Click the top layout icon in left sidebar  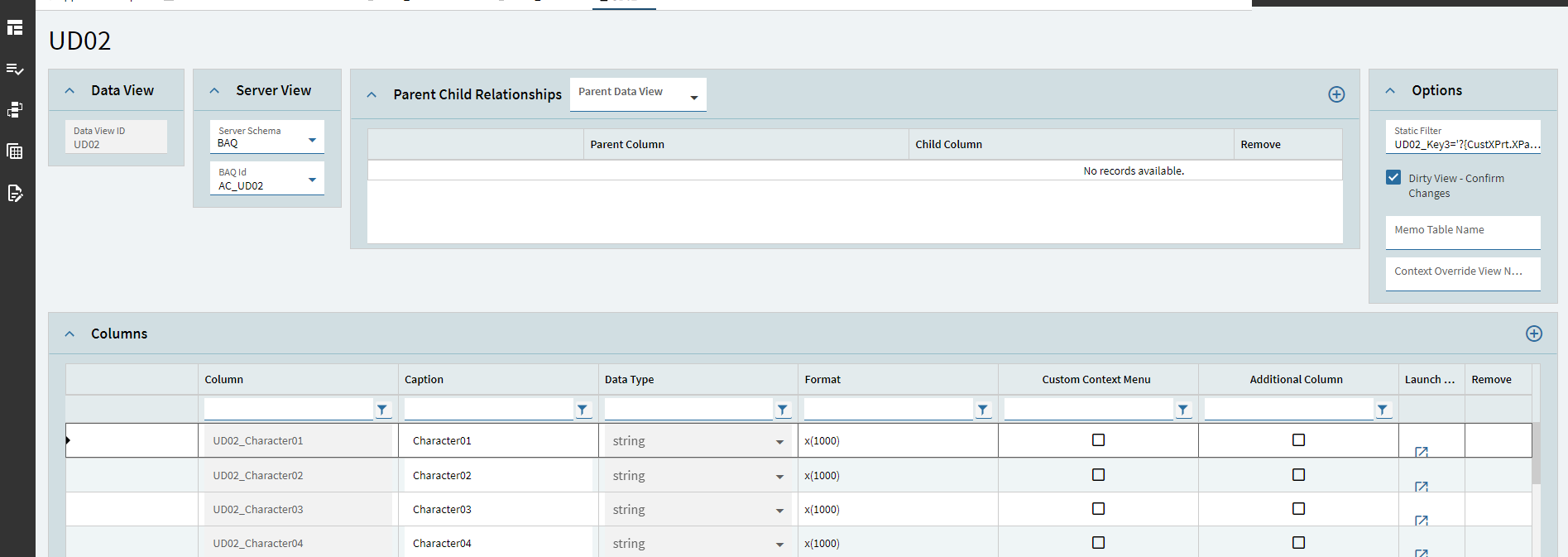pyautogui.click(x=15, y=28)
